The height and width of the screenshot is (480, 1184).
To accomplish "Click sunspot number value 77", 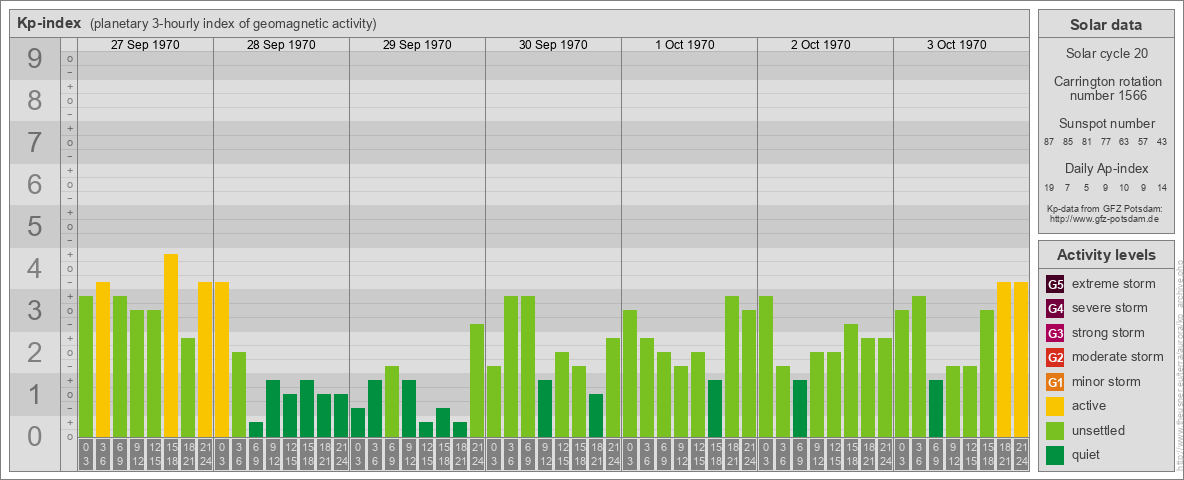I will (x=1105, y=142).
